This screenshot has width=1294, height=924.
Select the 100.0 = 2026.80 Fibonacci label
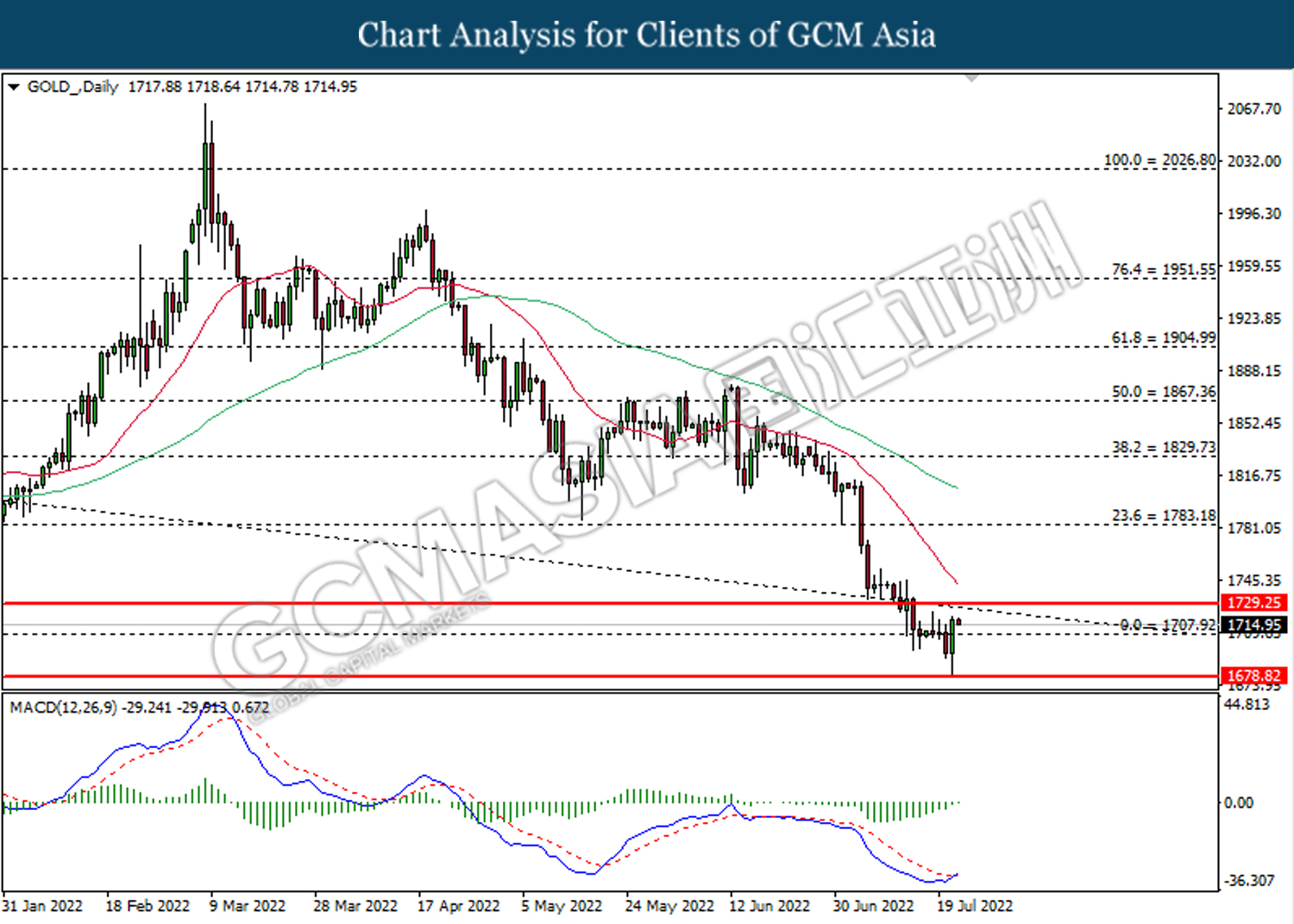click(x=1159, y=160)
